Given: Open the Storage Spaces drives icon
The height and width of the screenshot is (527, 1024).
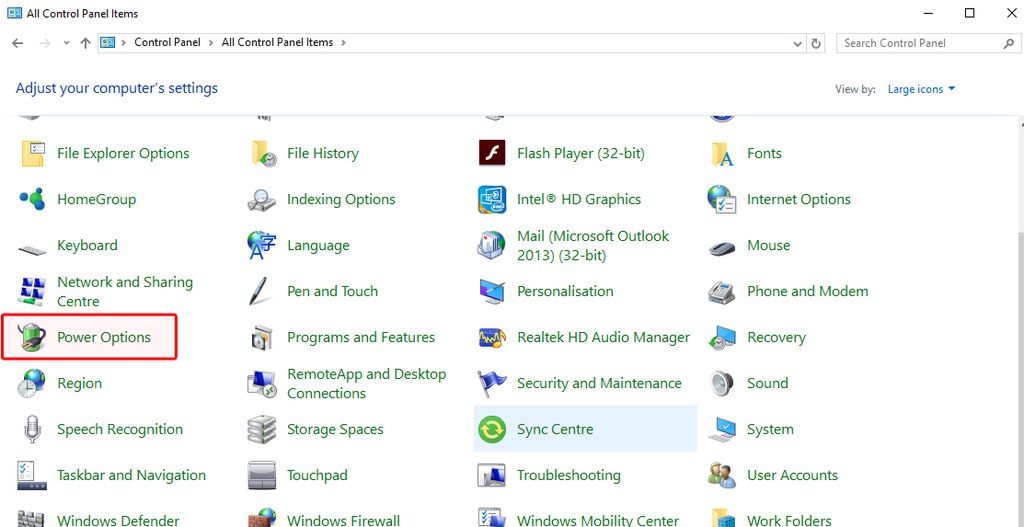Looking at the screenshot, I should click(262, 430).
